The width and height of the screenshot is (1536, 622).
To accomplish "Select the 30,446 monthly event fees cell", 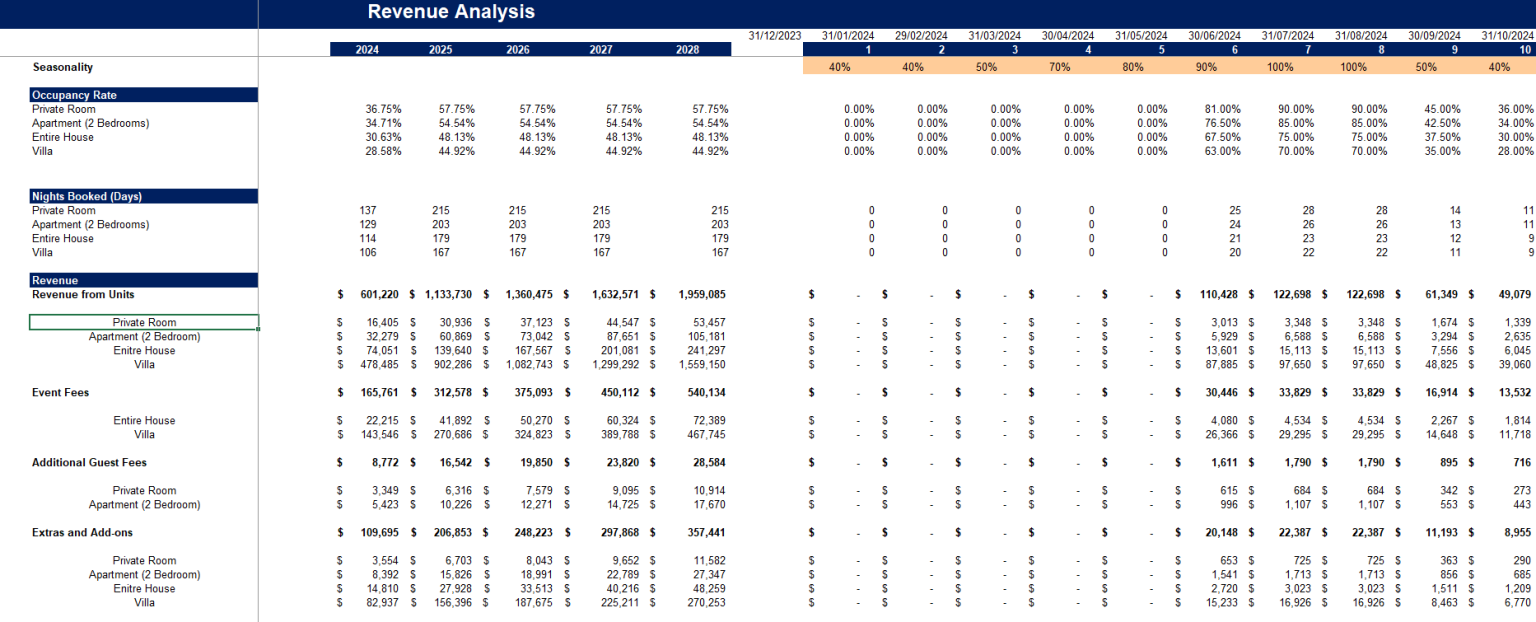I will coord(1223,393).
